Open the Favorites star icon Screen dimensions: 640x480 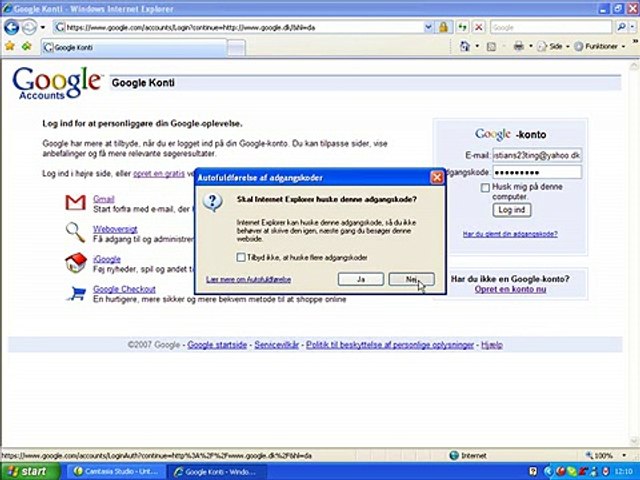(x=10, y=46)
